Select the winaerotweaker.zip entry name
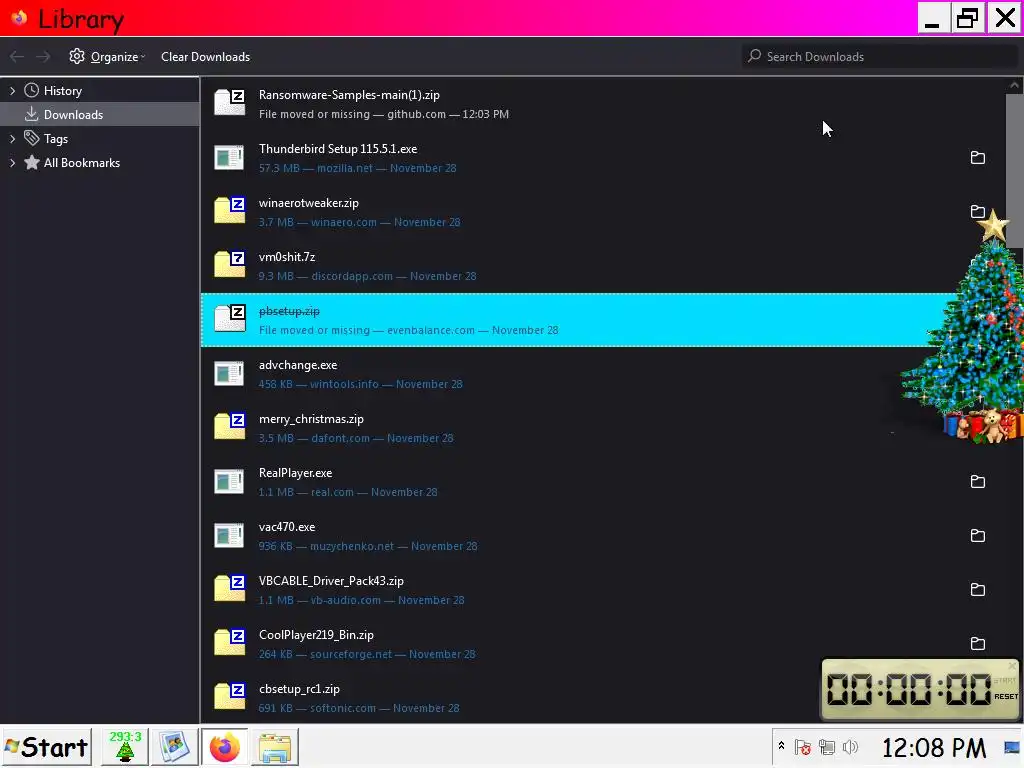The height and width of the screenshot is (768, 1024). pyautogui.click(x=308, y=203)
